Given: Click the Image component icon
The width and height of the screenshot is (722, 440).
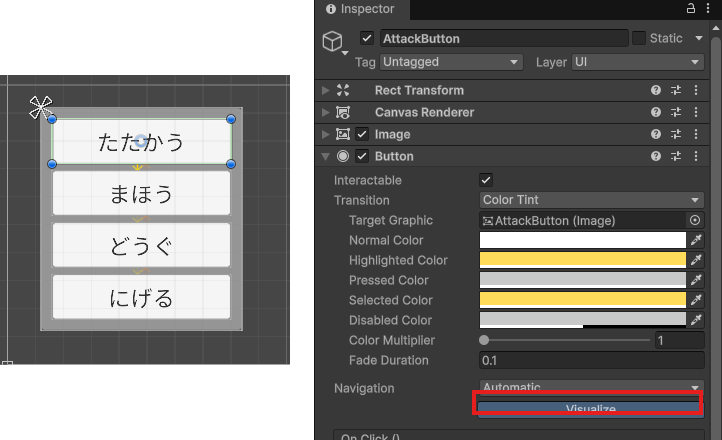Looking at the screenshot, I should coord(343,134).
